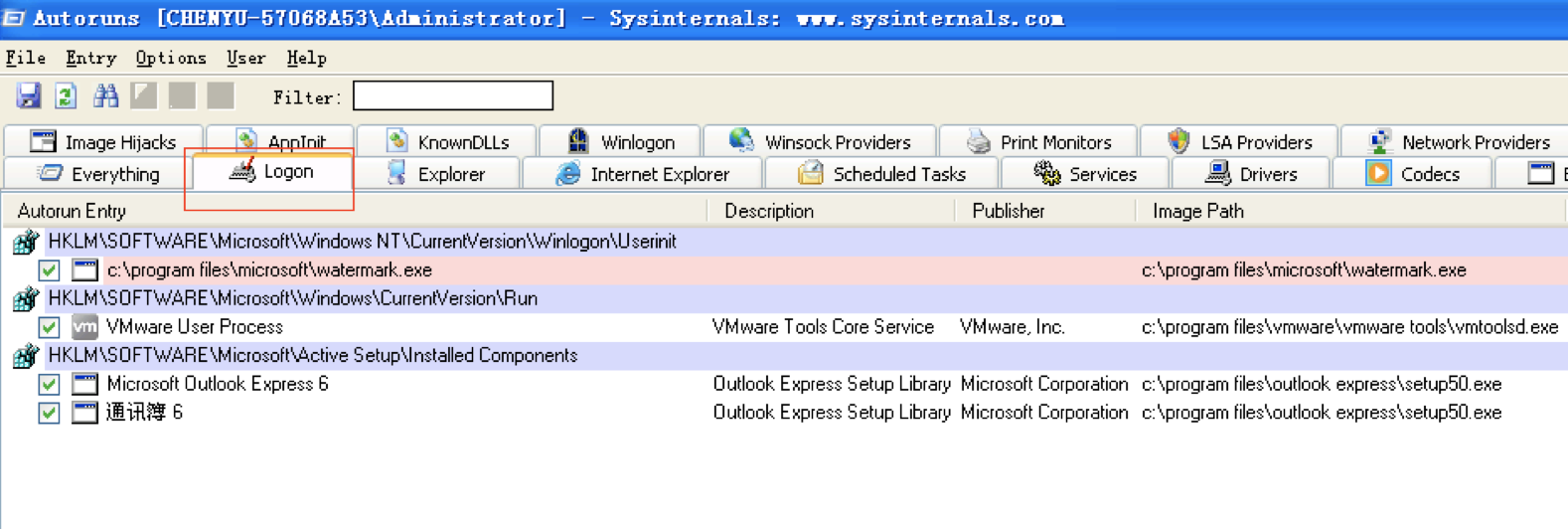Select the Winlogon\Userinit registry key row
Screen dimensions: 1568x529
coord(784,242)
